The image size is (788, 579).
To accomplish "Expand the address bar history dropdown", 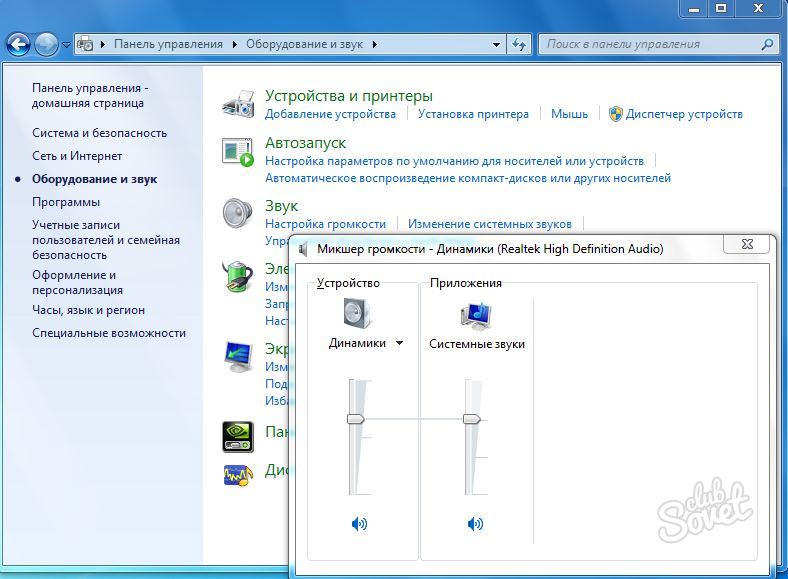I will [x=497, y=44].
